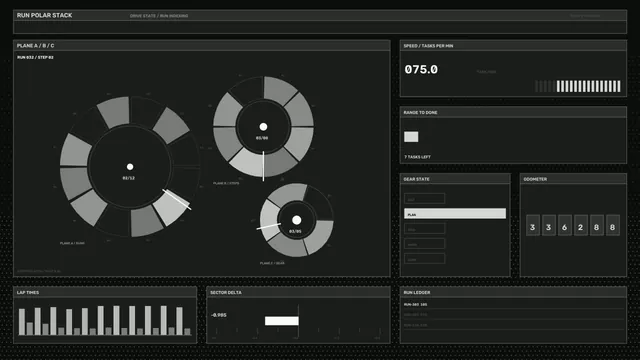Click the -0.985 sector delta value
Viewport: 640px width, 360px height.
click(219, 315)
